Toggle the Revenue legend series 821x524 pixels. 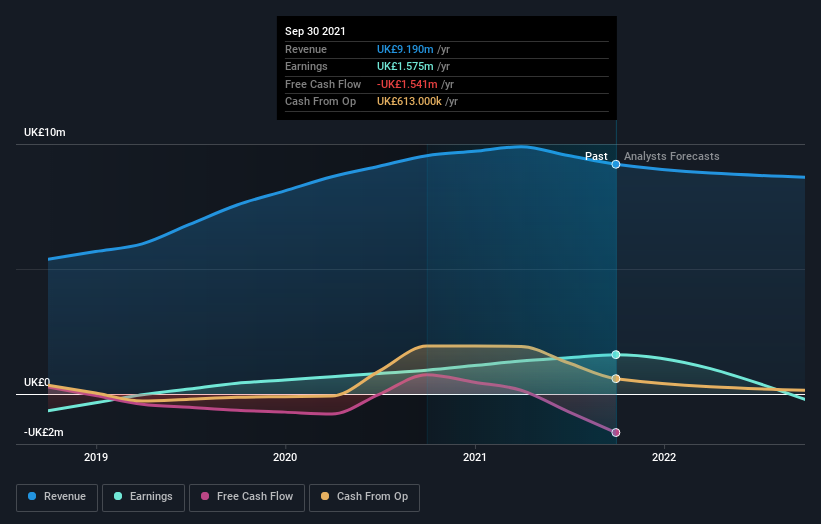tap(57, 497)
